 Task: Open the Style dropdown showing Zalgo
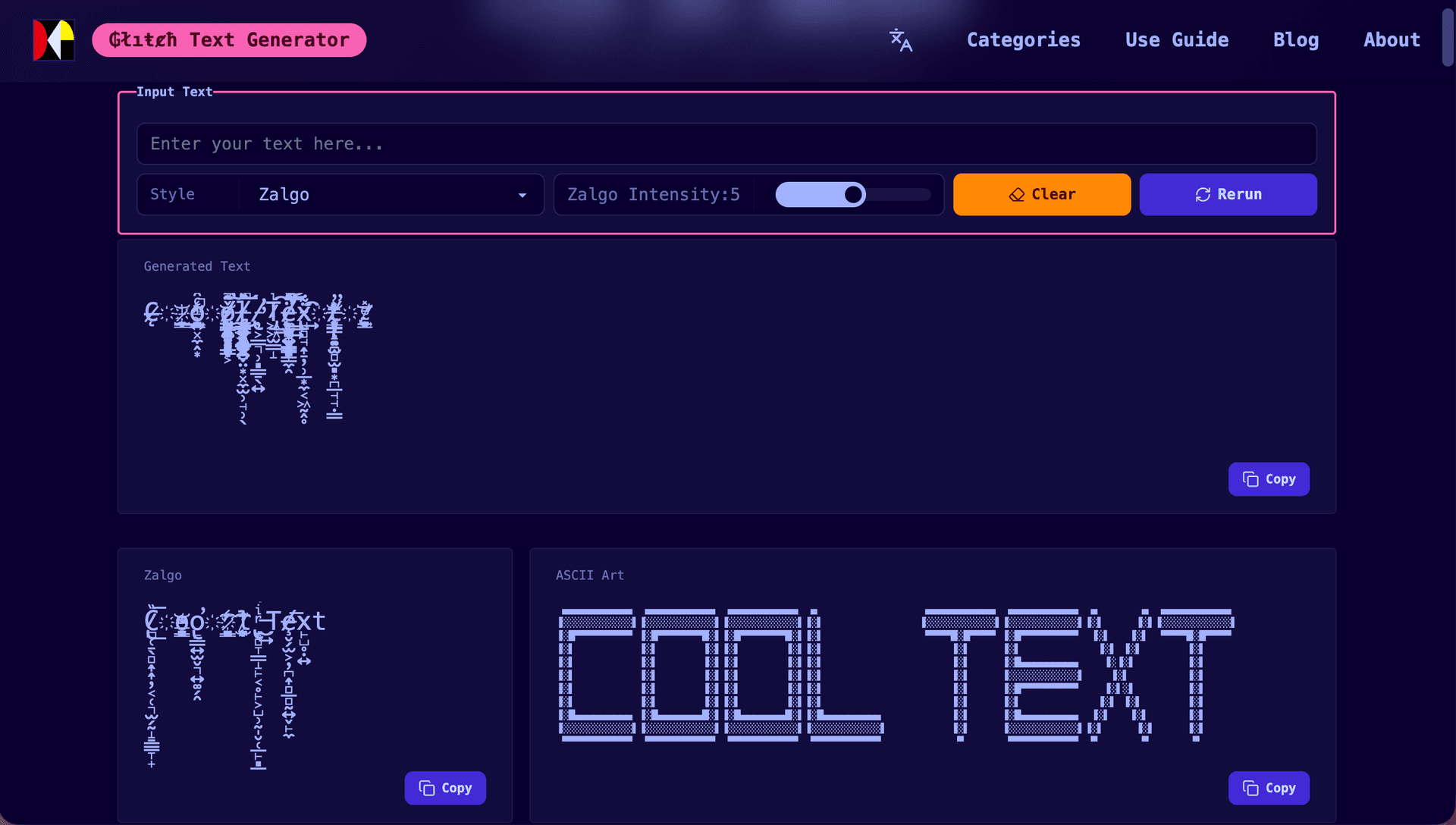[x=391, y=194]
